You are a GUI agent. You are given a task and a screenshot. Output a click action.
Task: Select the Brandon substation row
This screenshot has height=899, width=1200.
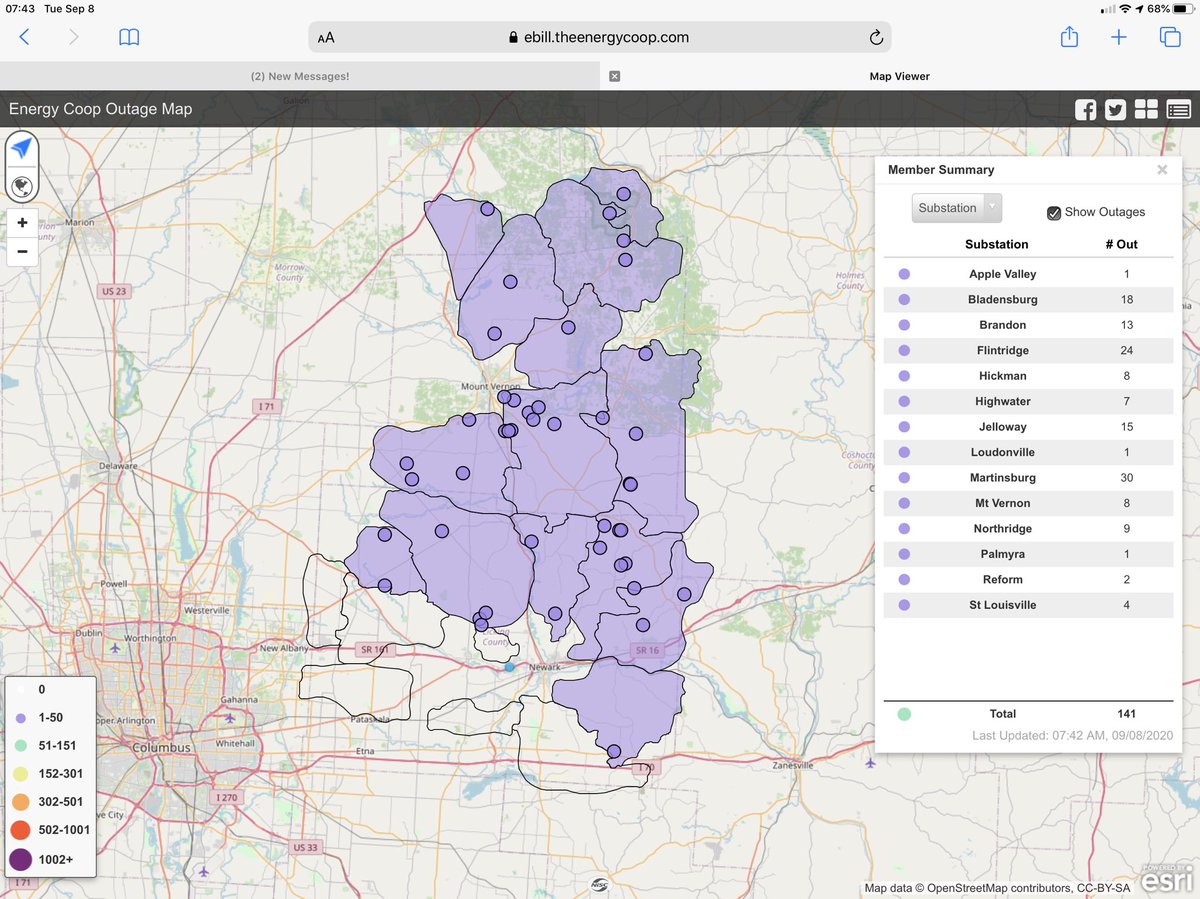[1028, 325]
